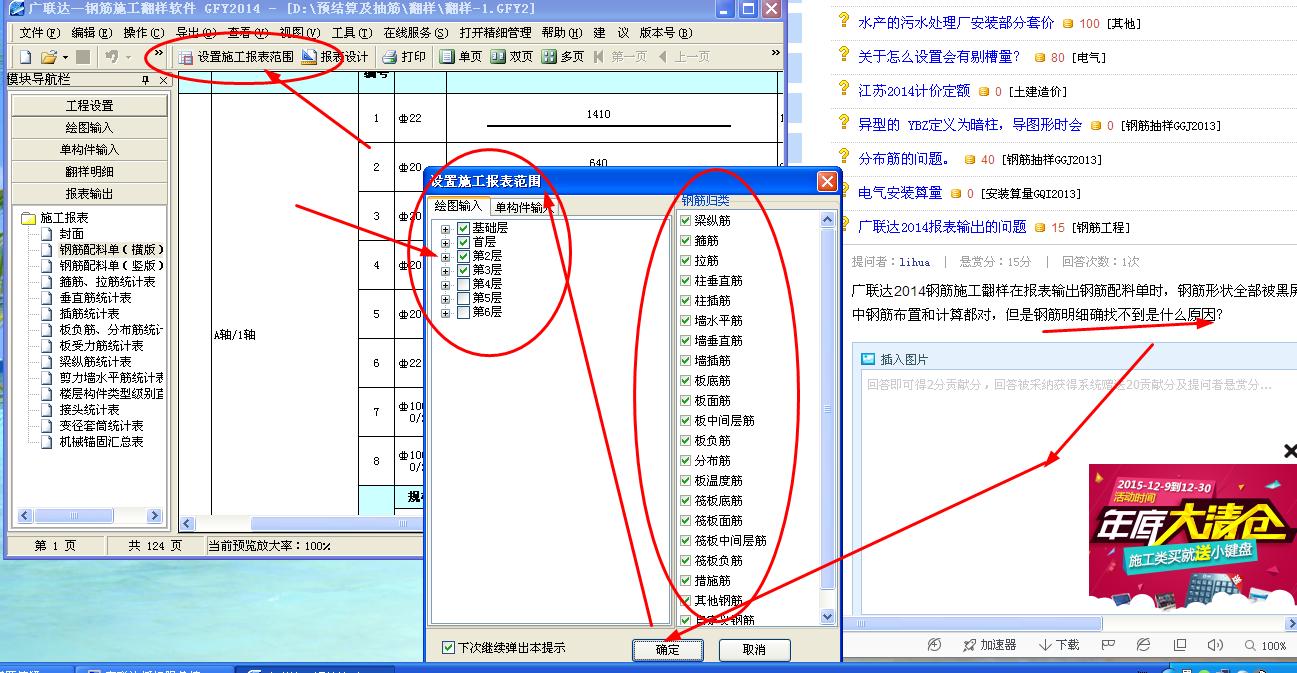1297x673 pixels.
Task: Switch to 多页 multi page view
Action: [563, 57]
